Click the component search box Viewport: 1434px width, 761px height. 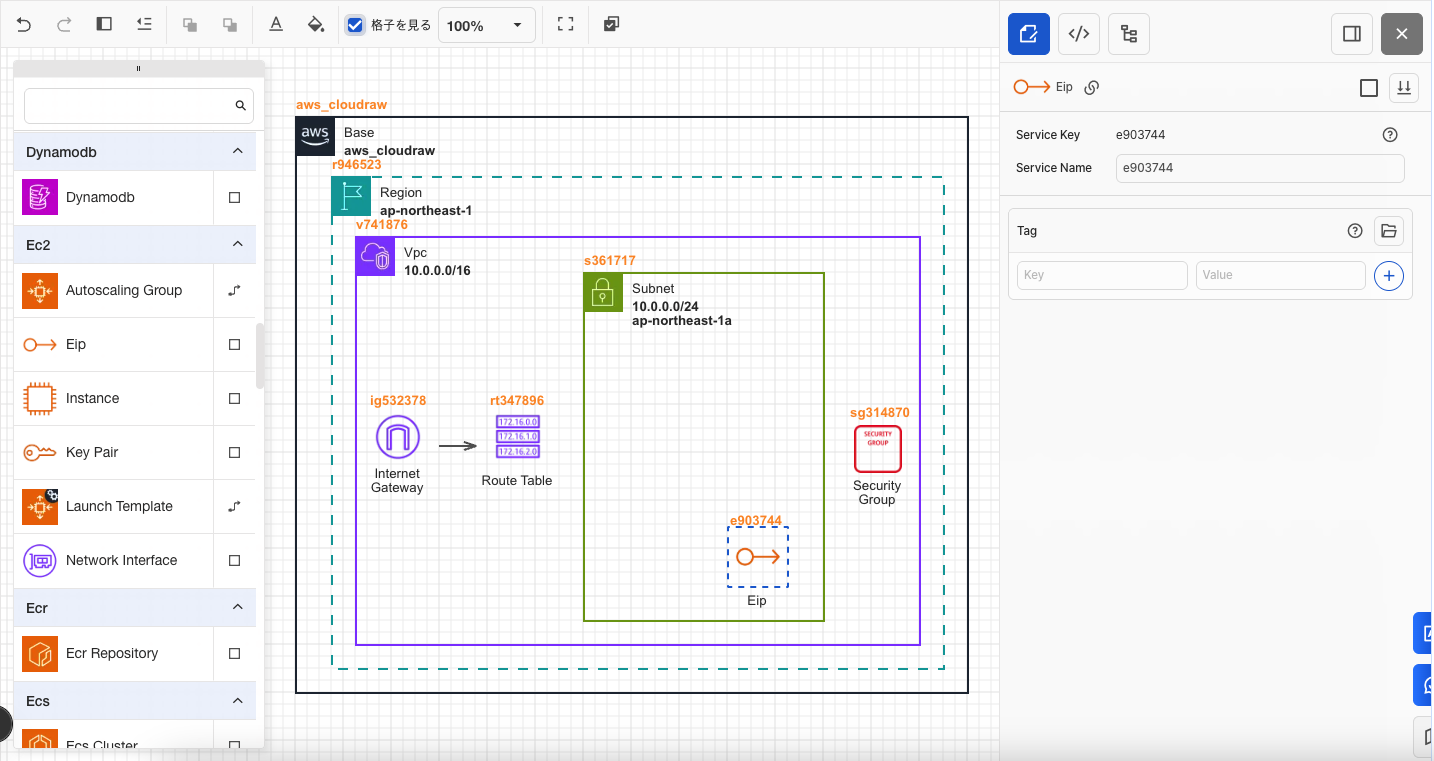139,105
